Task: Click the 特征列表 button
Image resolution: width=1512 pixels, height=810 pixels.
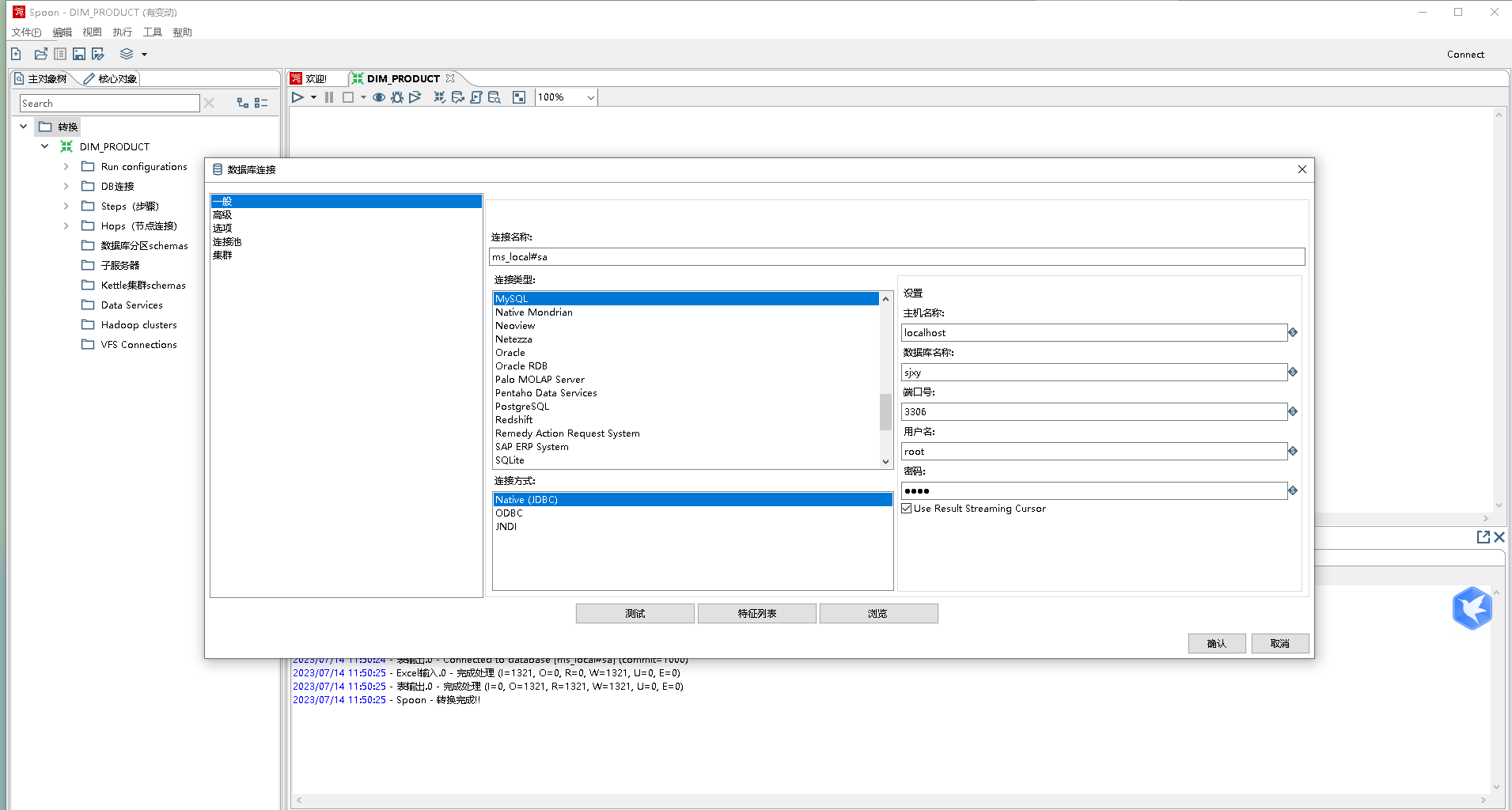Action: (x=757, y=614)
